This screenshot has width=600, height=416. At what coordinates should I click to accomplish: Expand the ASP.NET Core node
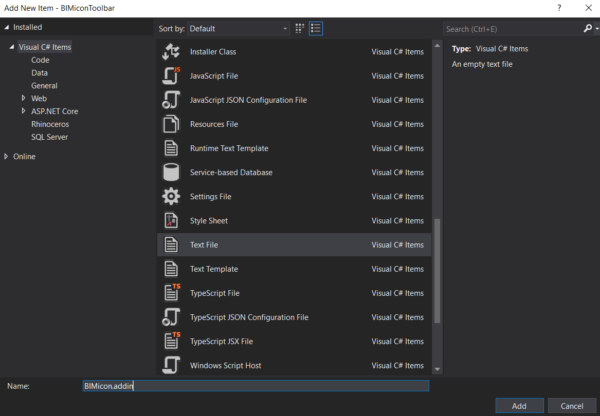(23, 111)
